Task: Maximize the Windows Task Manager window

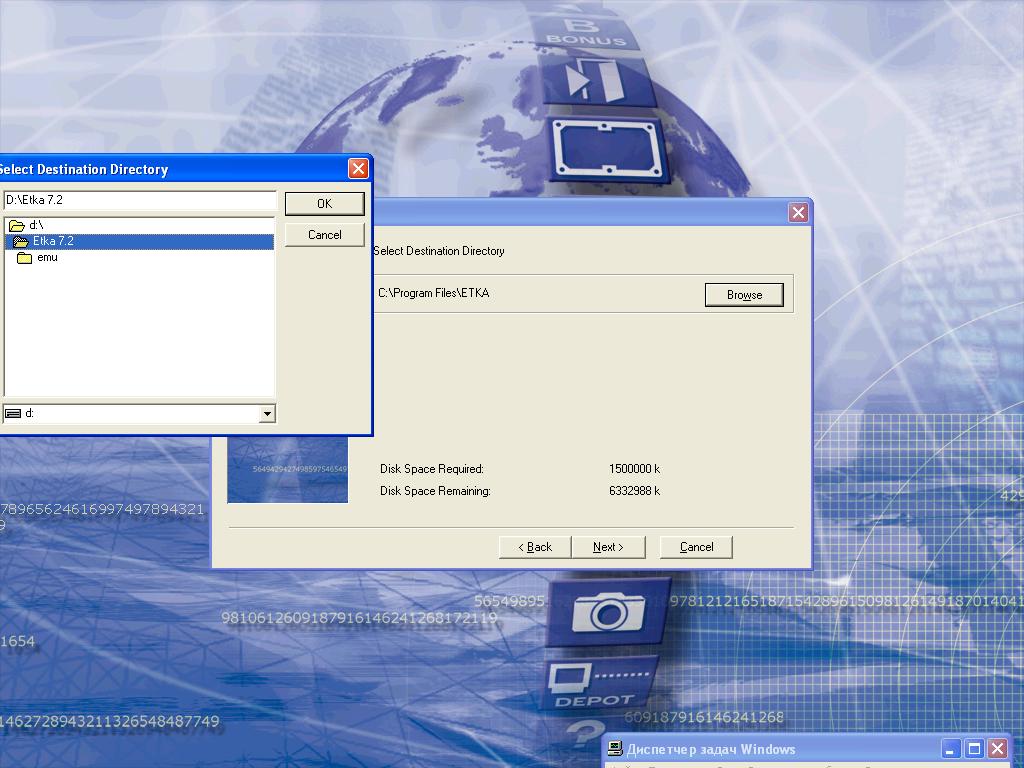Action: [x=975, y=749]
